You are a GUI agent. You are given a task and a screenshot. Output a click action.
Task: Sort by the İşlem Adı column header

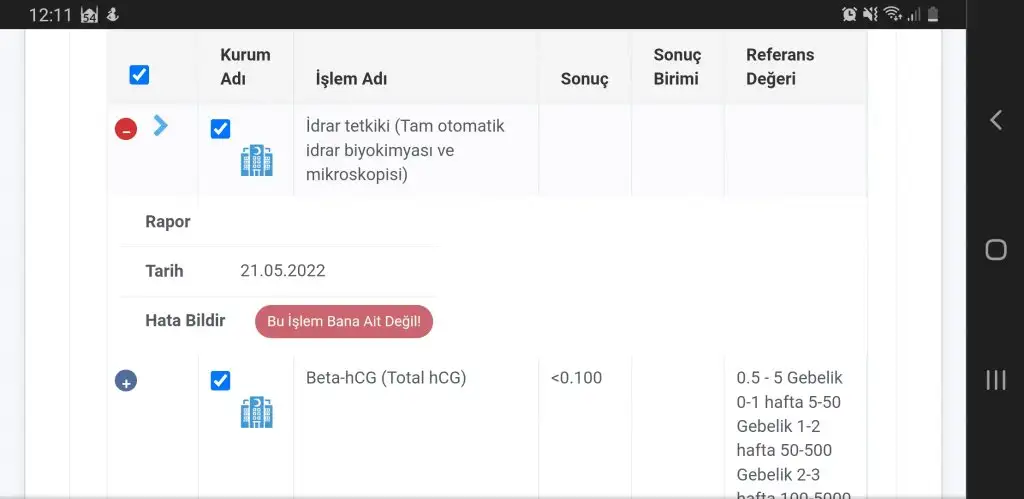[351, 80]
